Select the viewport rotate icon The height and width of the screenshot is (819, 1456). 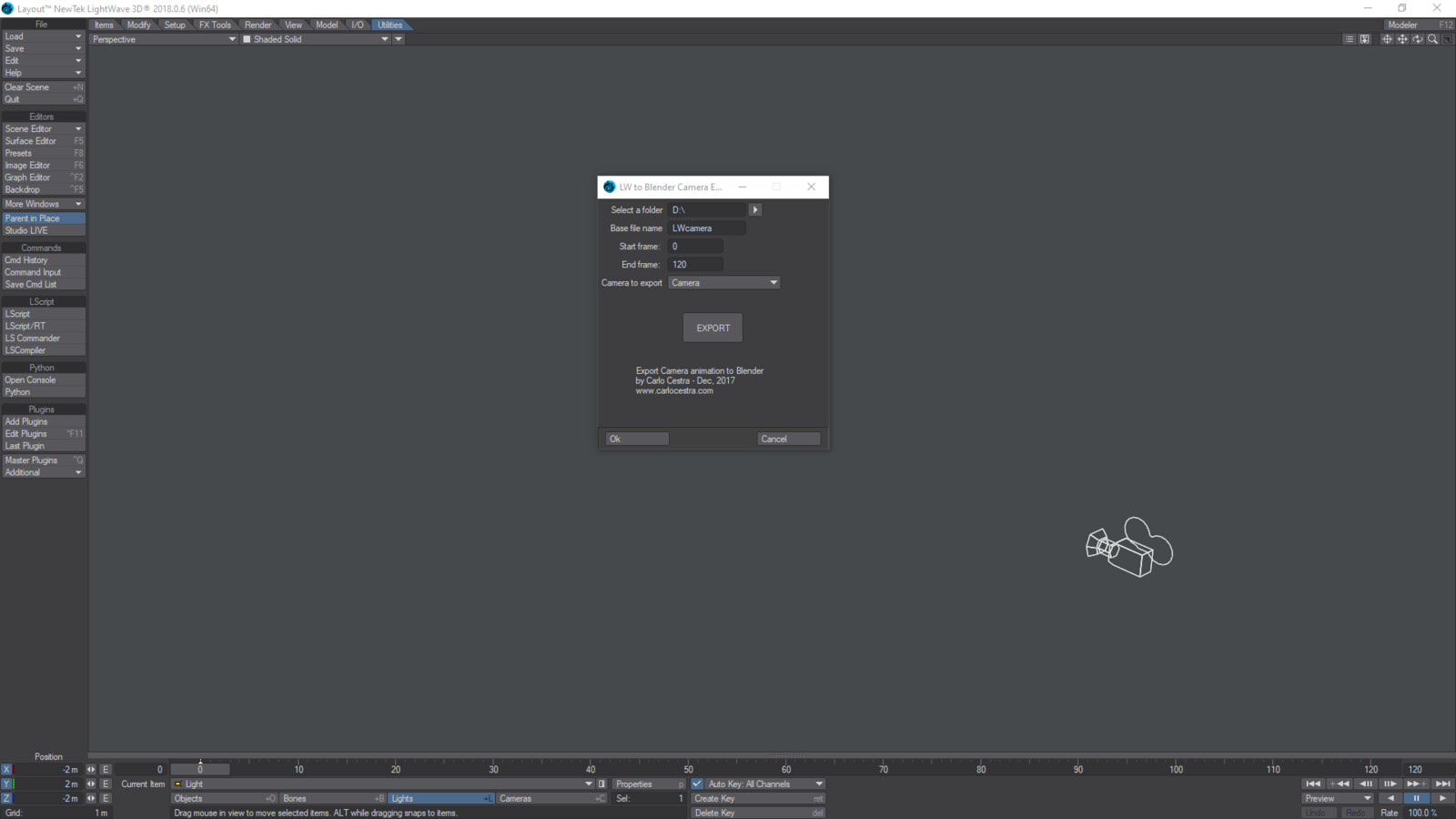(1418, 39)
